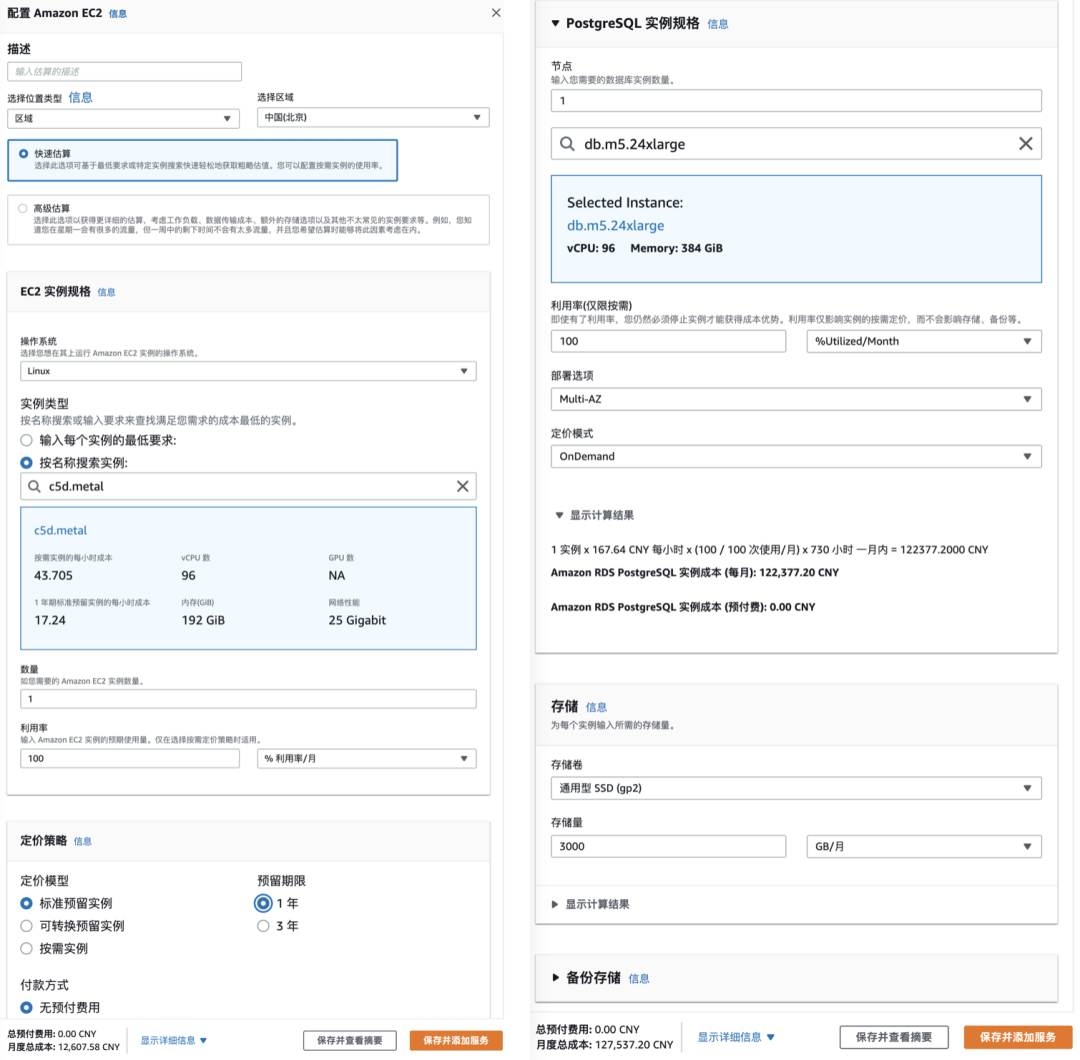1080x1060 pixels.
Task: Click the 存储量 field showing 3000
Action: click(668, 846)
